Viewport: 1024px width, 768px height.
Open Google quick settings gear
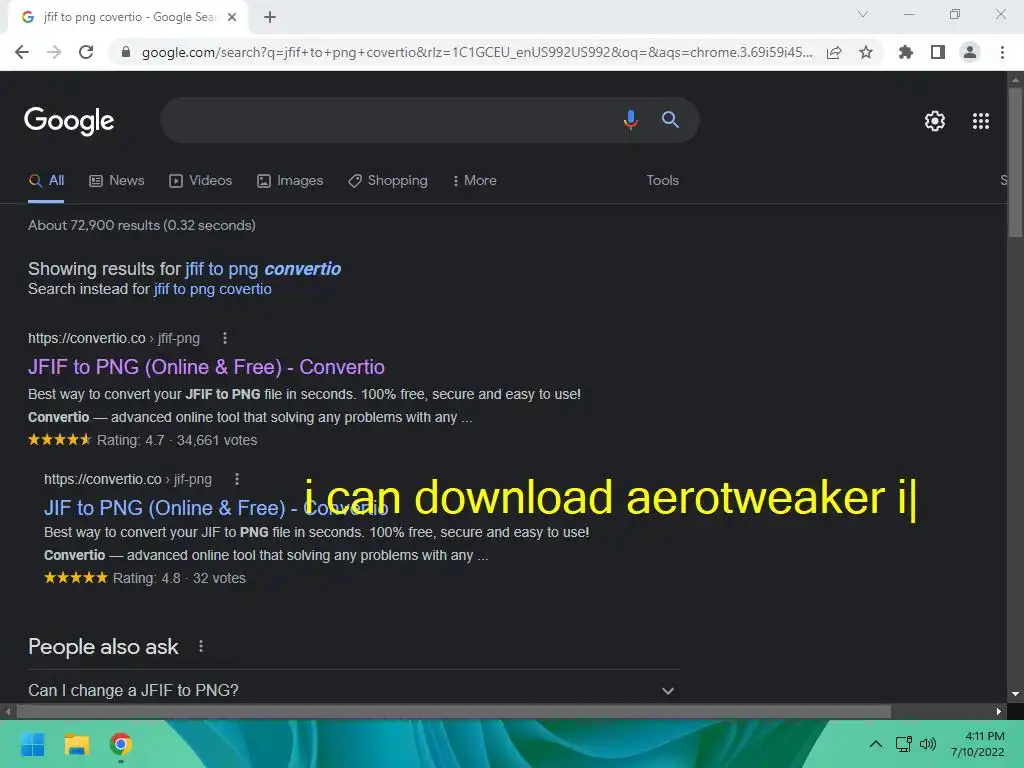(935, 121)
